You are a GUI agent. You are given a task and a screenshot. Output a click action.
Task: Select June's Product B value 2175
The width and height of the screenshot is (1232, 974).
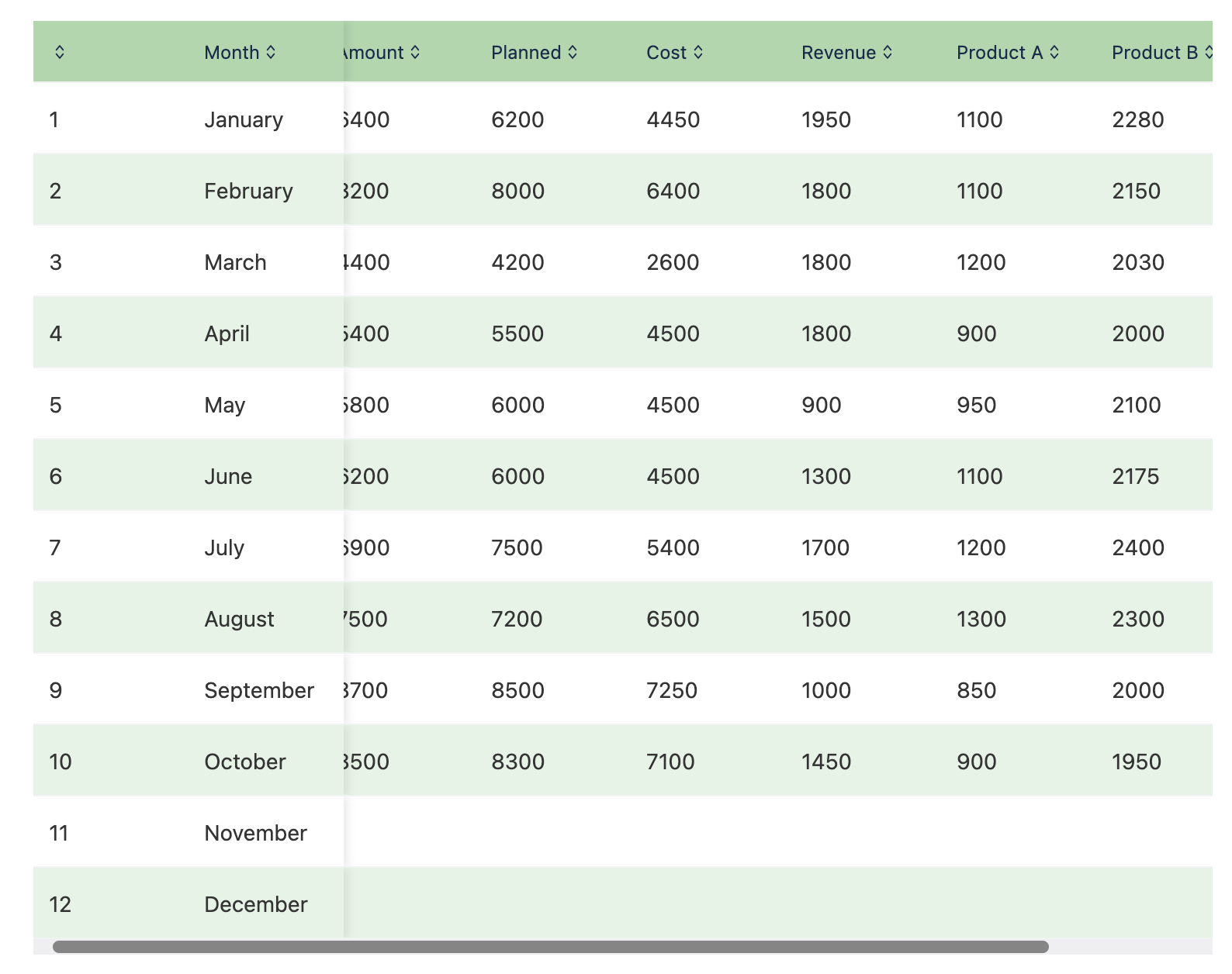[x=1135, y=476]
